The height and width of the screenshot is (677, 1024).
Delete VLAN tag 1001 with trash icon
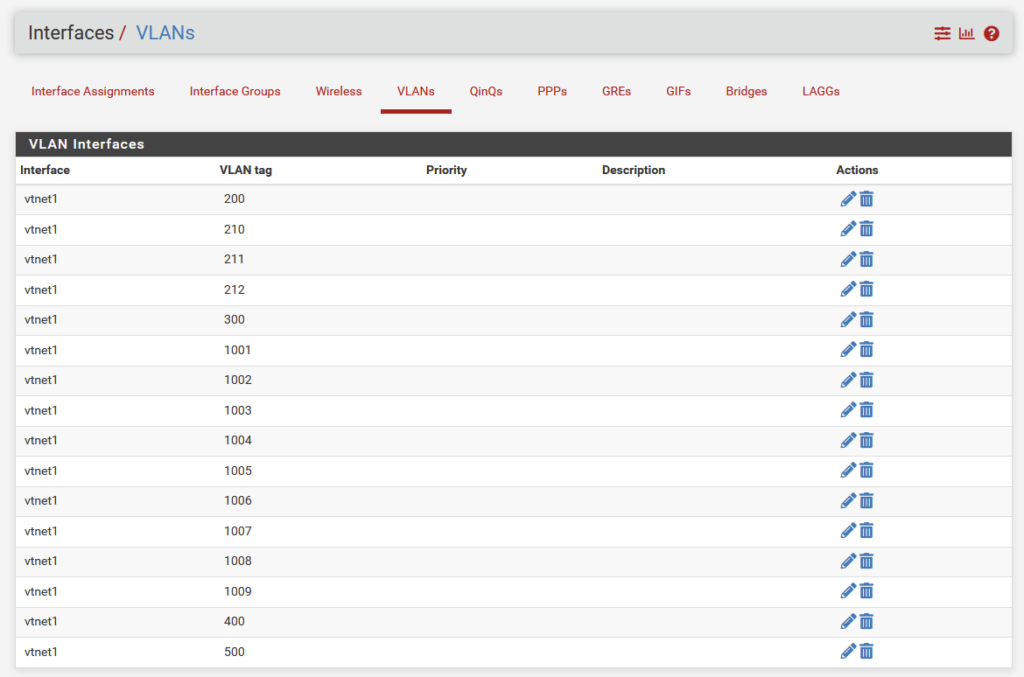[867, 350]
